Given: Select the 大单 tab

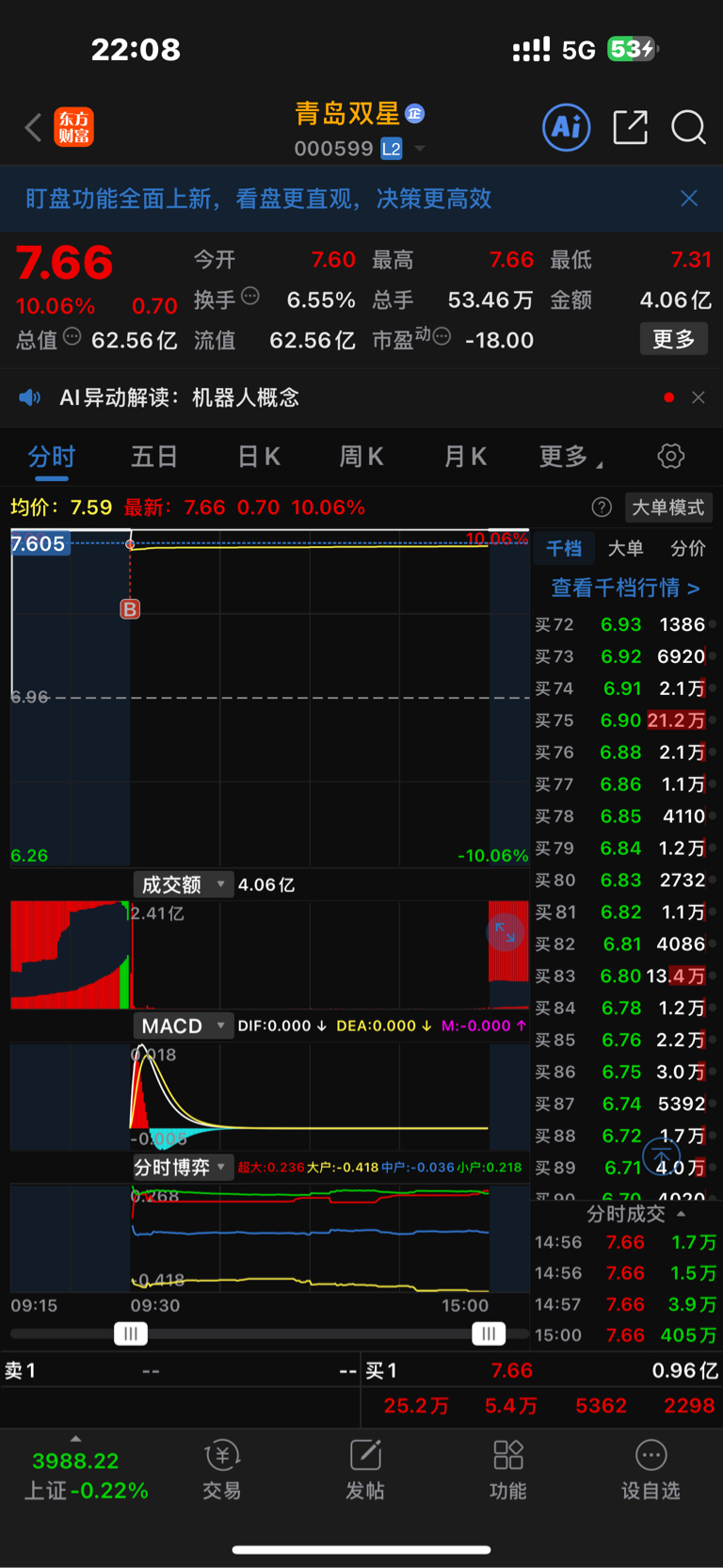Looking at the screenshot, I should pyautogui.click(x=625, y=549).
